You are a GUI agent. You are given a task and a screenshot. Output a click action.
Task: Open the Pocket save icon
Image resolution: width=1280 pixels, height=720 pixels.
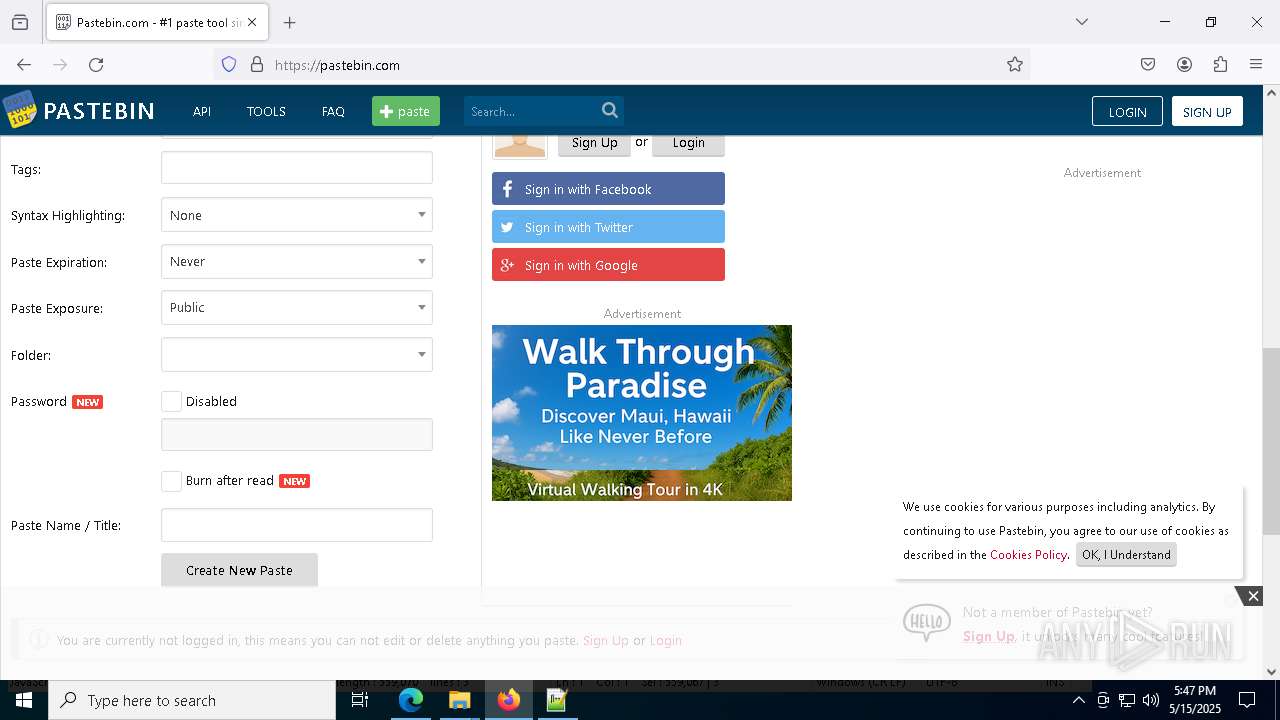click(1148, 64)
